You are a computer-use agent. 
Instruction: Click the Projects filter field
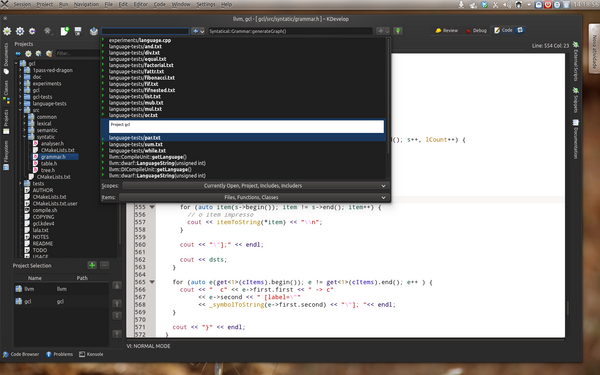78,54
